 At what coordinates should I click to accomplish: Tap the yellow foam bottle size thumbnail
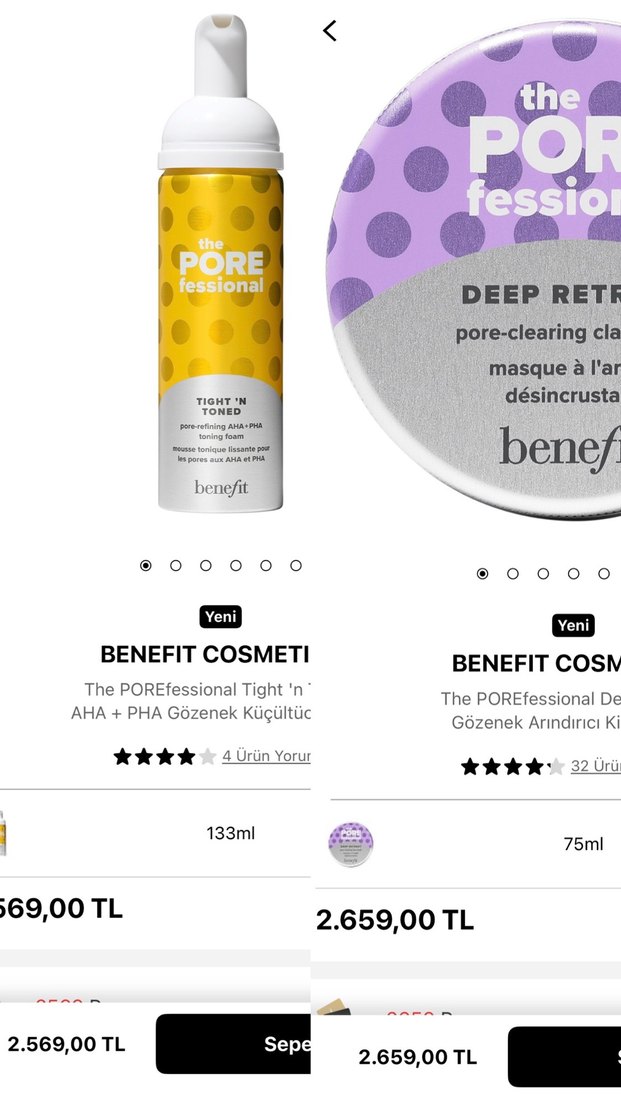tap(3, 833)
